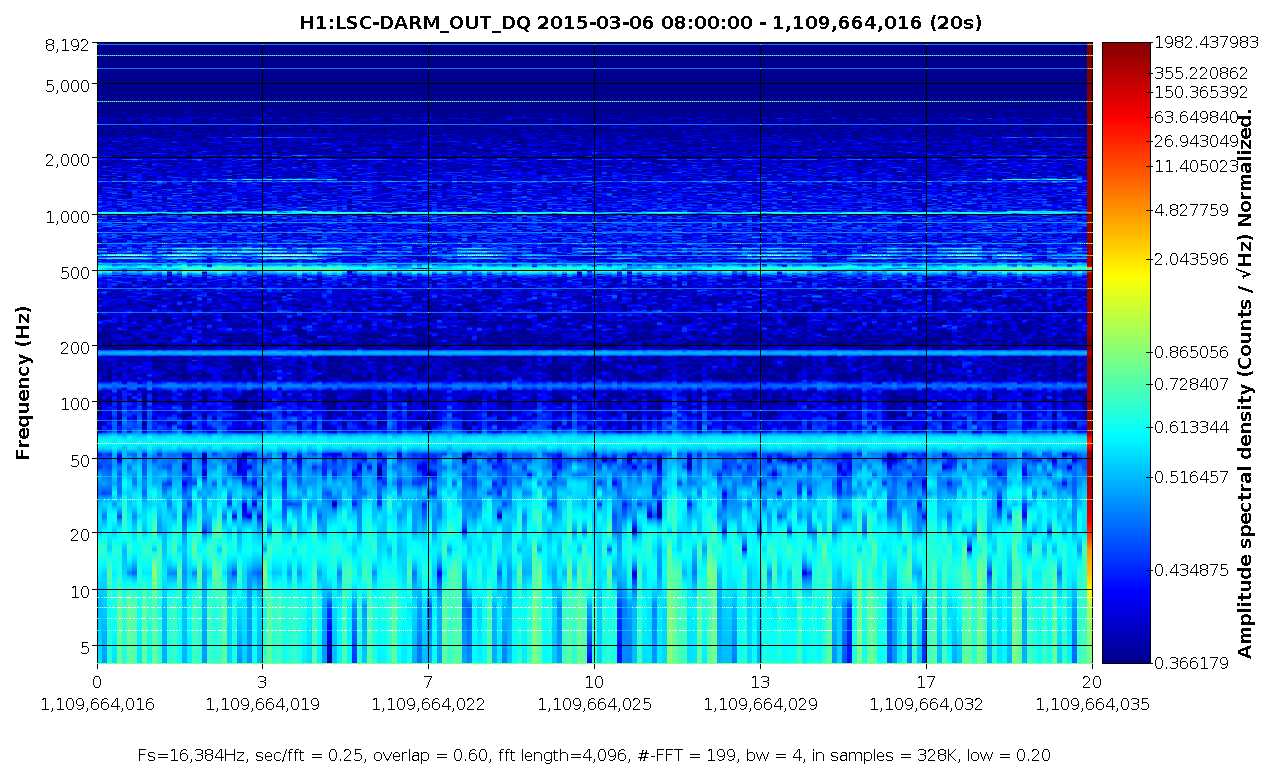Select colorbar value 26.943049
This screenshot has width=1280, height=768.
[1196, 140]
